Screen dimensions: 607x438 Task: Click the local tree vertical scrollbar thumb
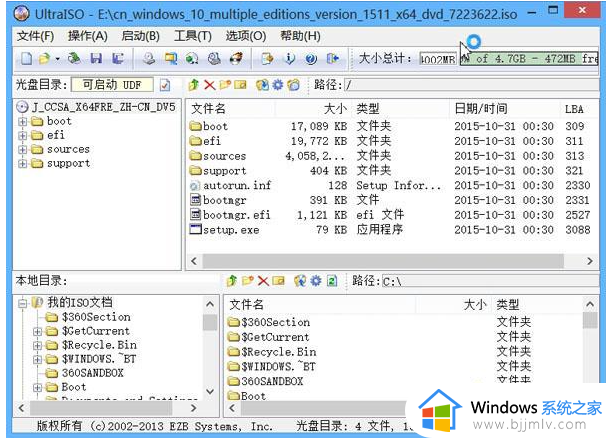point(210,322)
